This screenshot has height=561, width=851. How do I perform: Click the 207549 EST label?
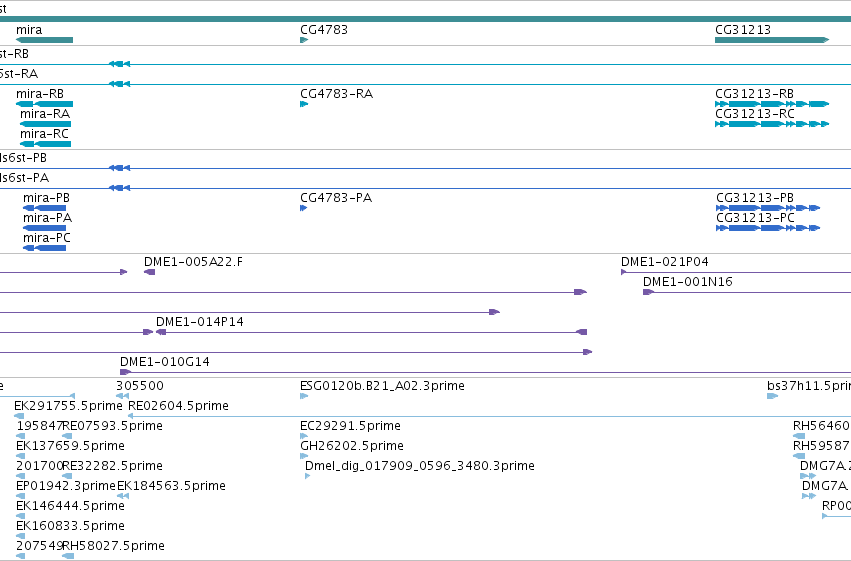(40, 546)
